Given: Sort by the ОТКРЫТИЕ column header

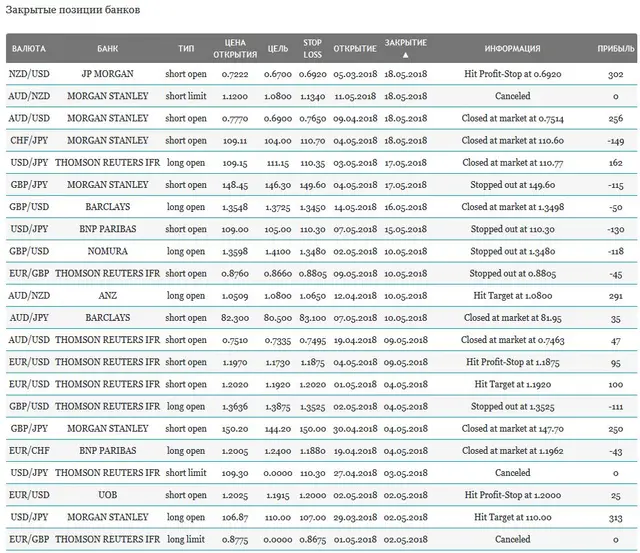Looking at the screenshot, I should pyautogui.click(x=355, y=49).
